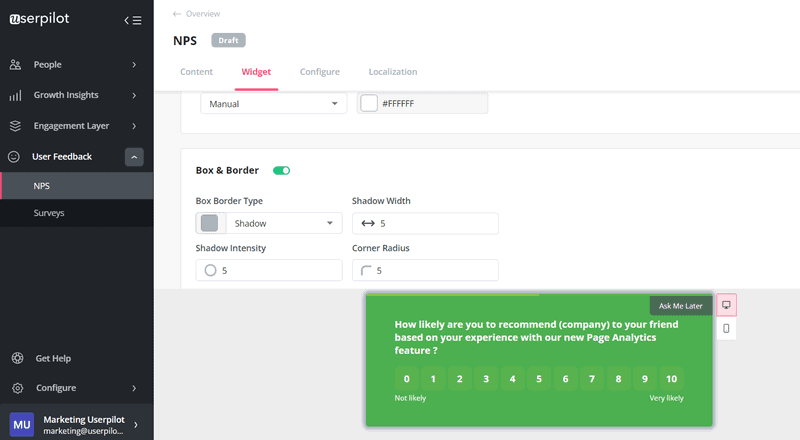
Task: Expand the Engagement Layer chevron
Action: [134, 126]
